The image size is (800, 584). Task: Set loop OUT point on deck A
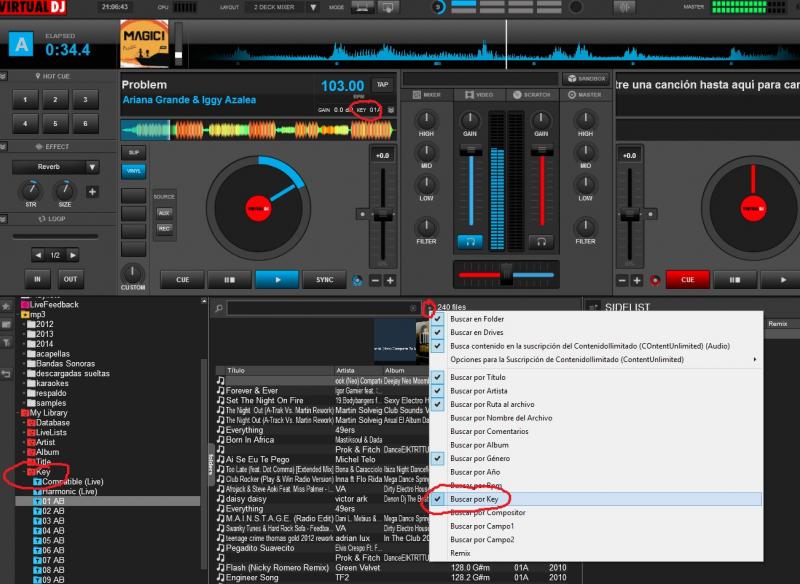pos(70,279)
